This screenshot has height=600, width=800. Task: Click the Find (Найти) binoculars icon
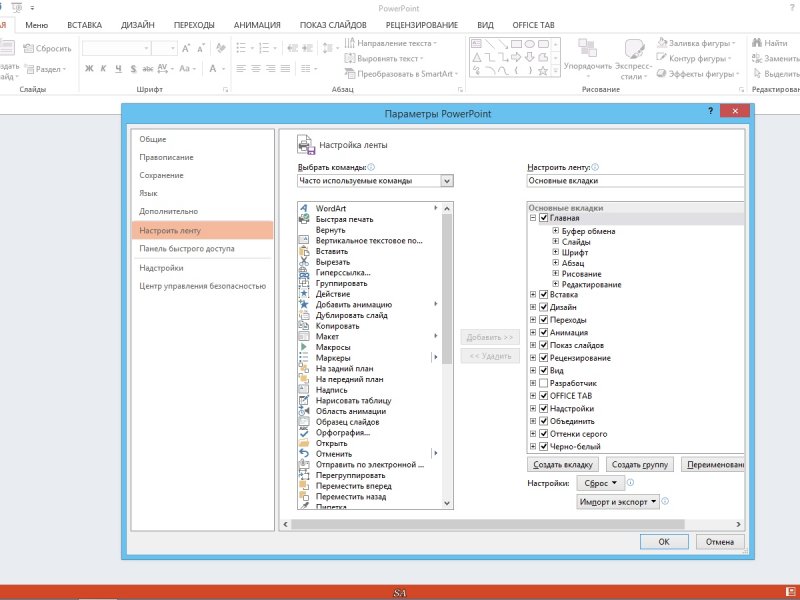point(757,43)
